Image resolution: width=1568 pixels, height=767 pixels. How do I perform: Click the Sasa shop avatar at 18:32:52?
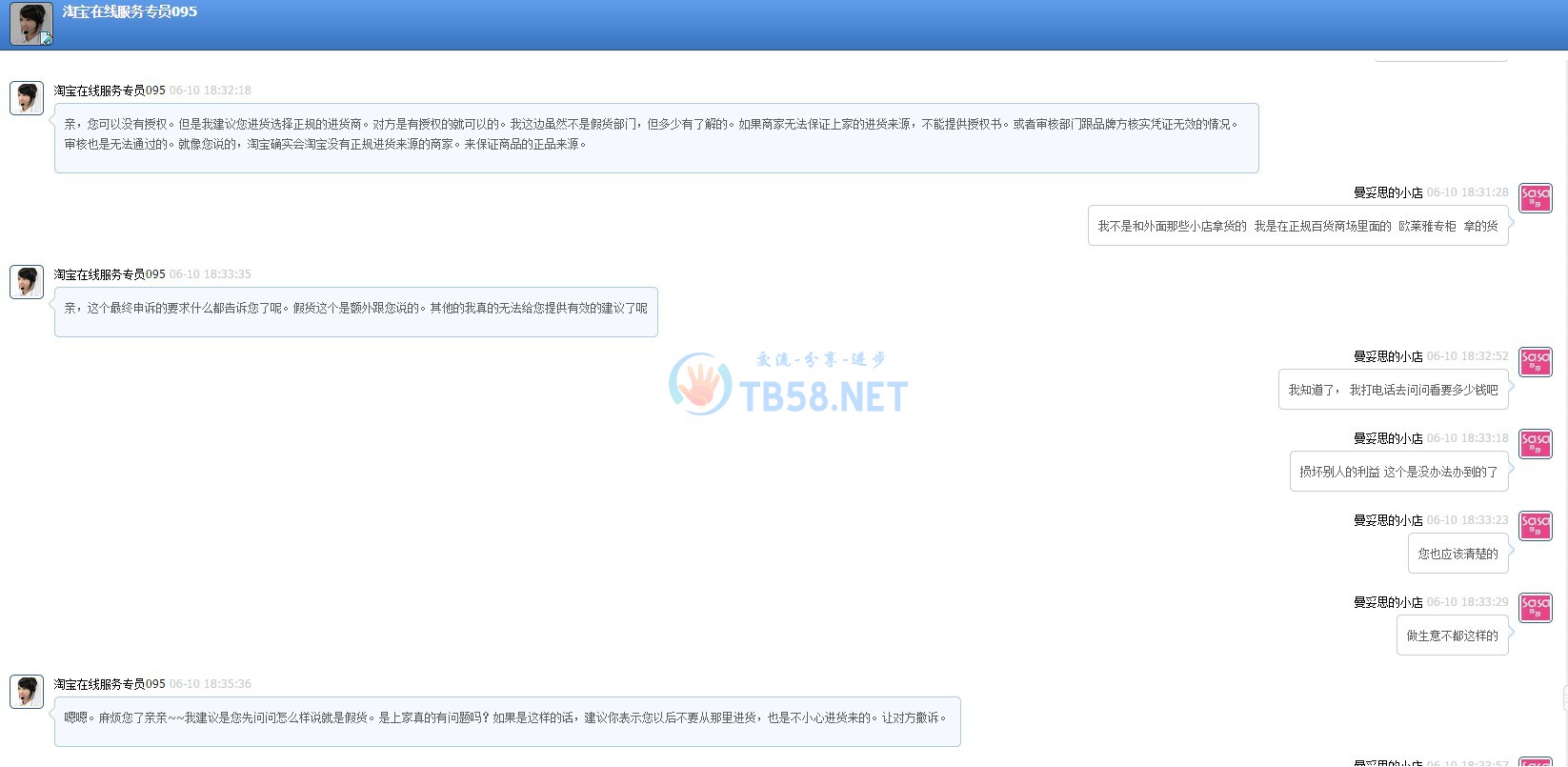1535,362
